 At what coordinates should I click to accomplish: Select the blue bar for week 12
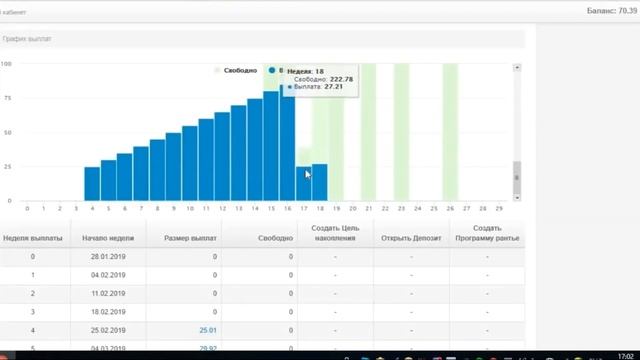click(222, 157)
